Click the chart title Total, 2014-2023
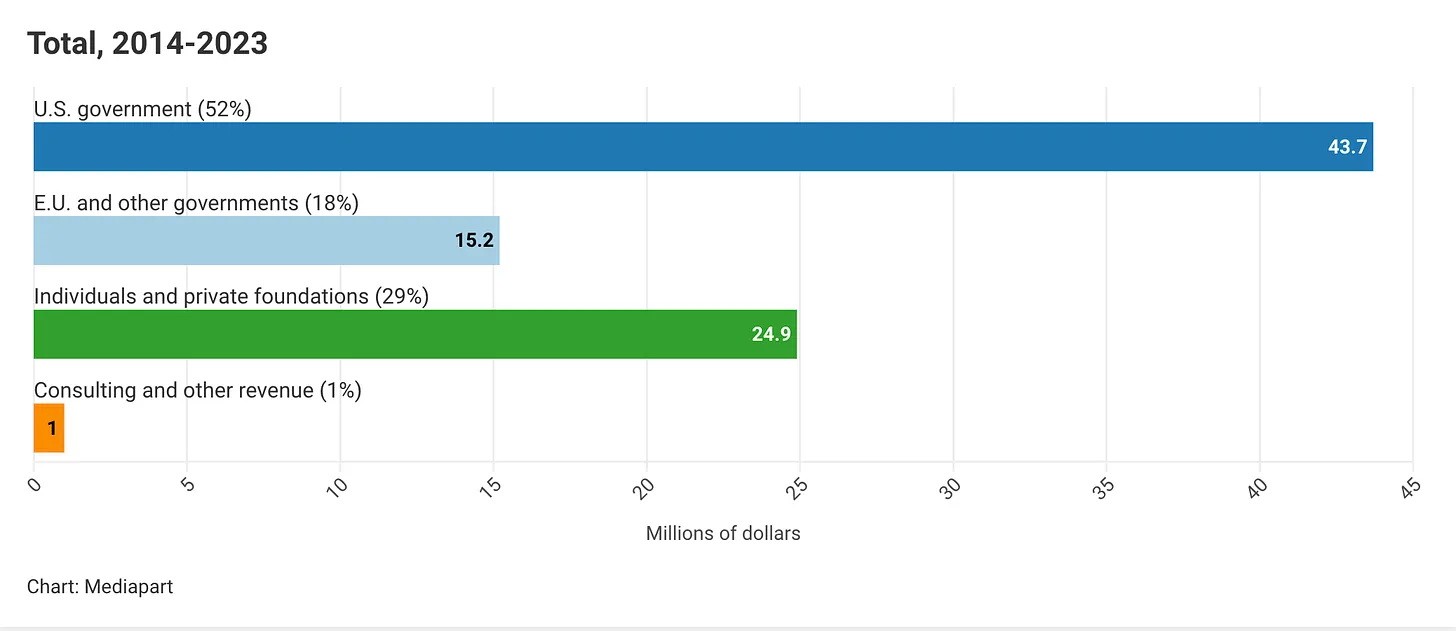The width and height of the screenshot is (1456, 631). coord(147,44)
